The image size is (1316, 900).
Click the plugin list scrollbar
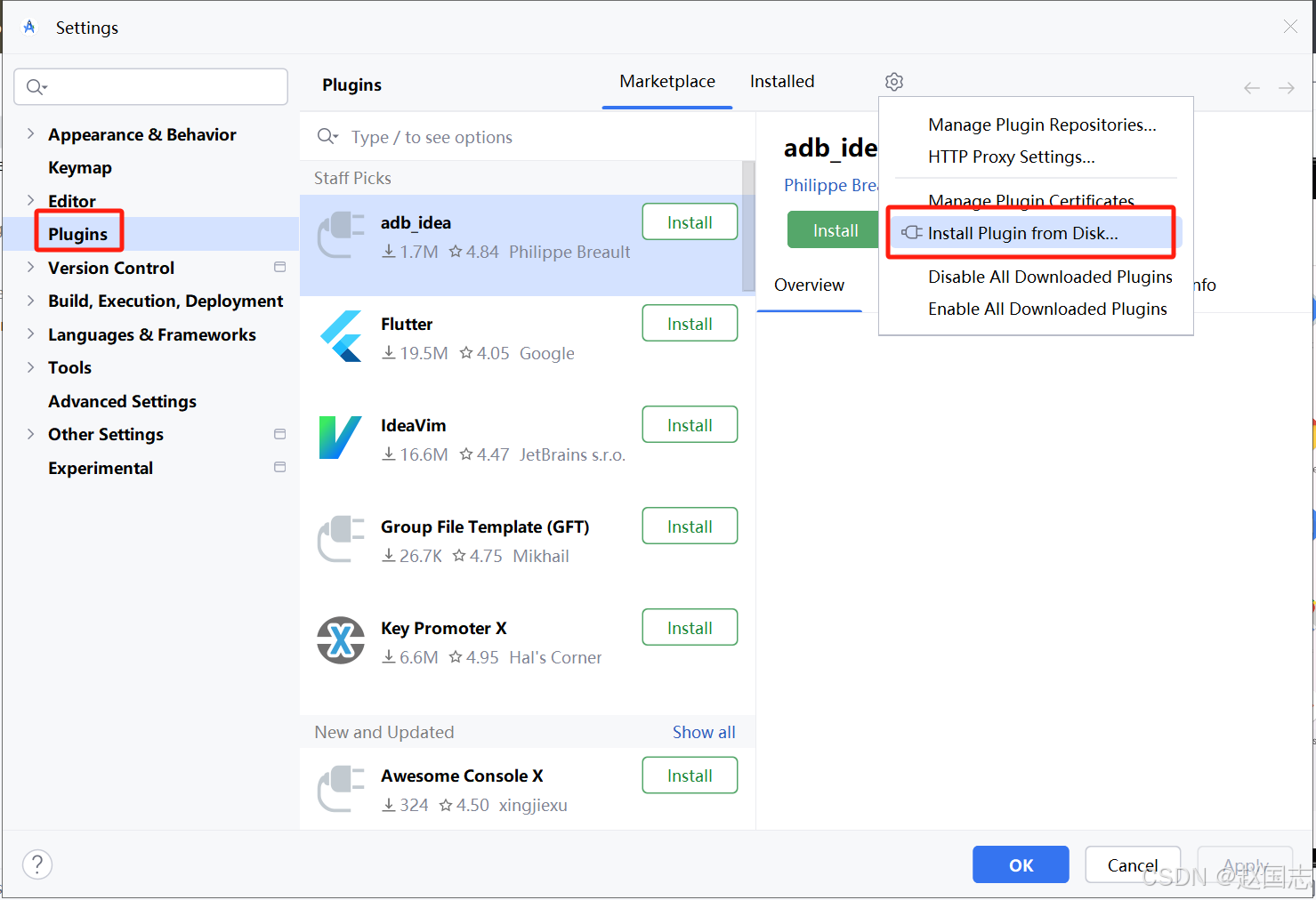[748, 226]
